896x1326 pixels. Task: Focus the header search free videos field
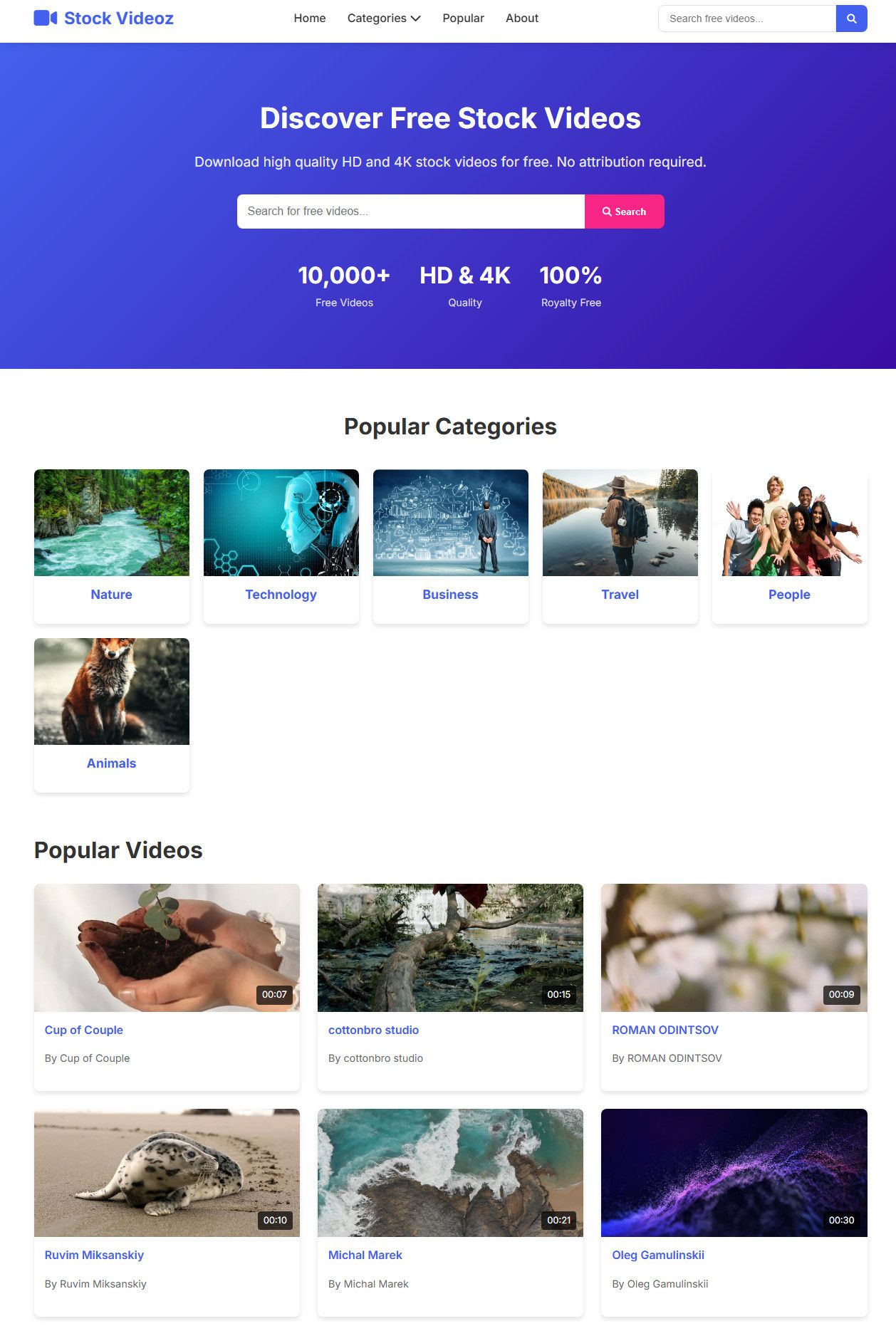pyautogui.click(x=747, y=19)
